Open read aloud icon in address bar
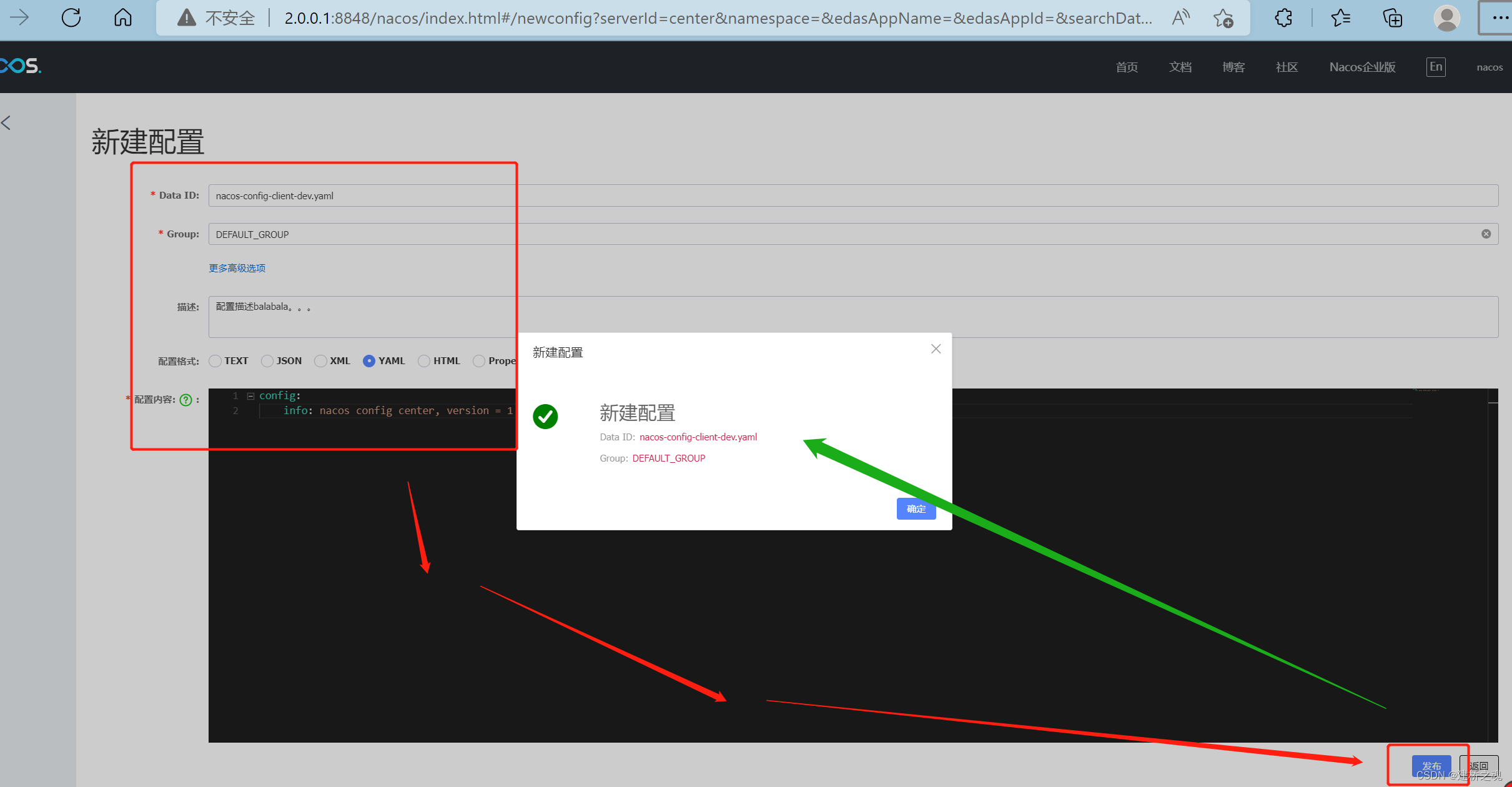This screenshot has width=1512, height=787. pyautogui.click(x=1180, y=18)
